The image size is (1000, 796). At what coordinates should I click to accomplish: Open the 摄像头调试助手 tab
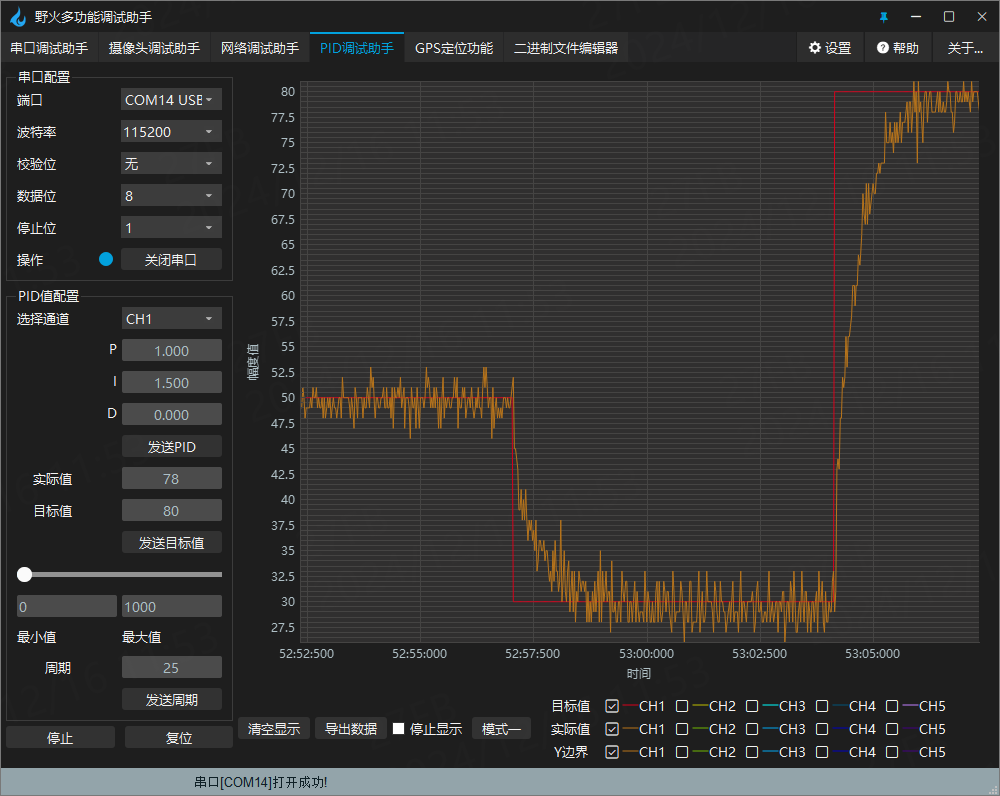coord(154,48)
